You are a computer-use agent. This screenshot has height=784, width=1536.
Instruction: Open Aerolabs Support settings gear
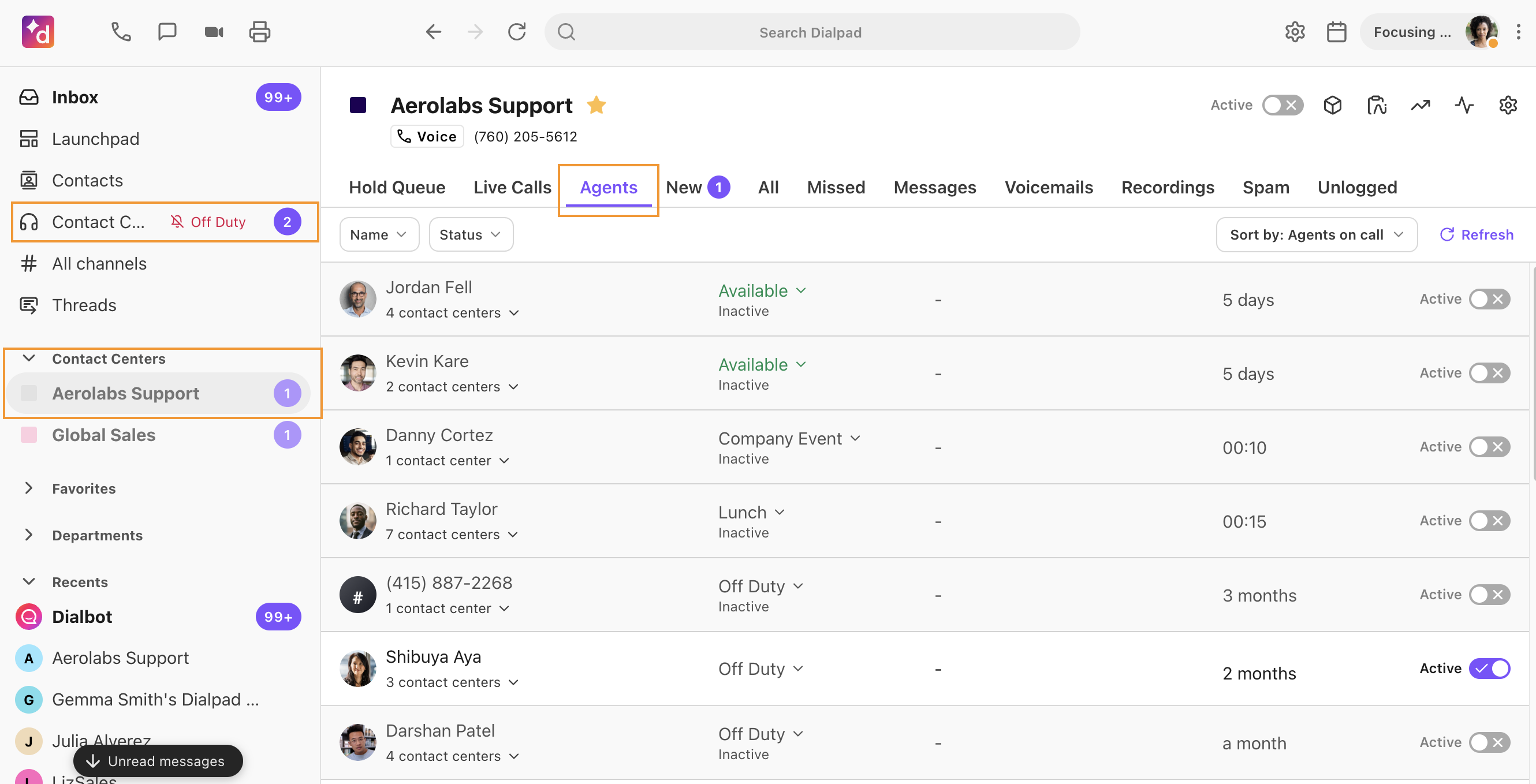1507,105
